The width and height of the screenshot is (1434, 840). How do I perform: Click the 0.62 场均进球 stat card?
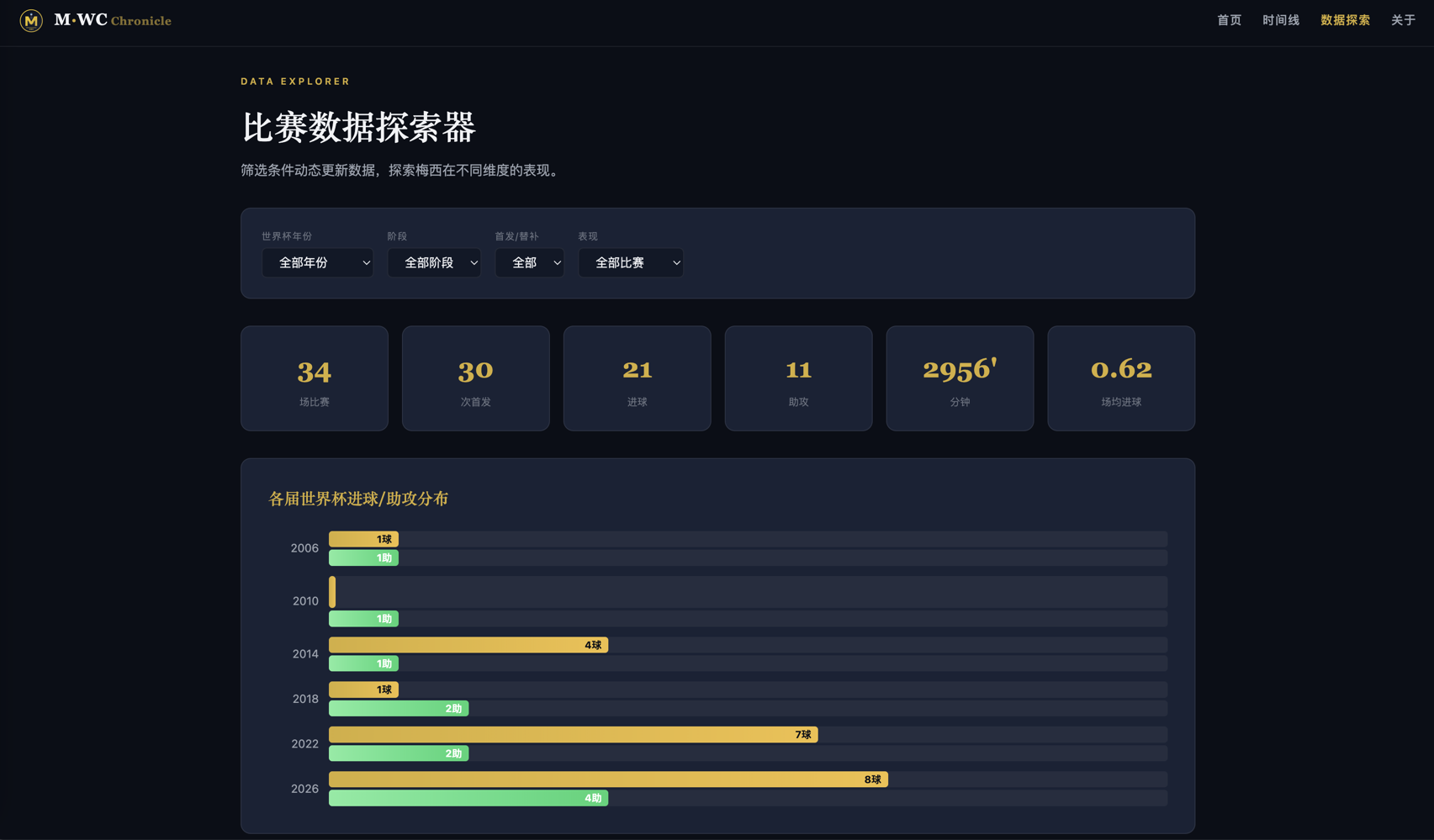point(1121,378)
